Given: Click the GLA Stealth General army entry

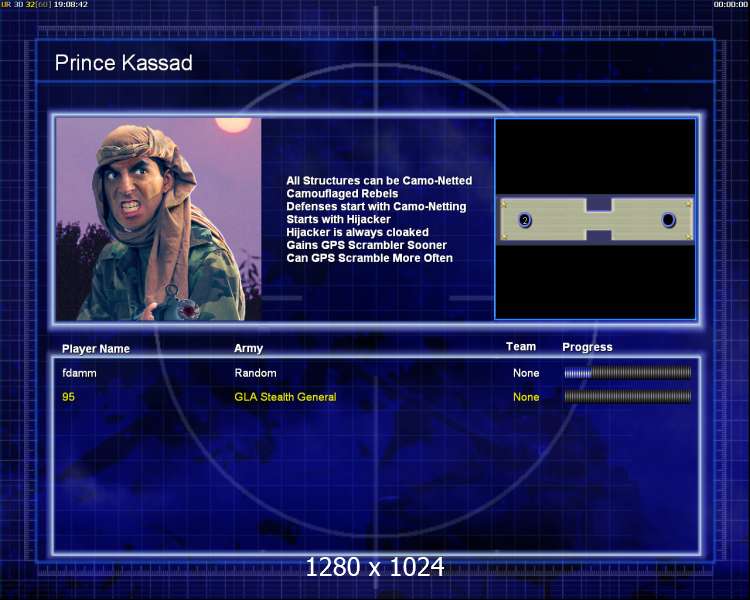Looking at the screenshot, I should click(285, 397).
